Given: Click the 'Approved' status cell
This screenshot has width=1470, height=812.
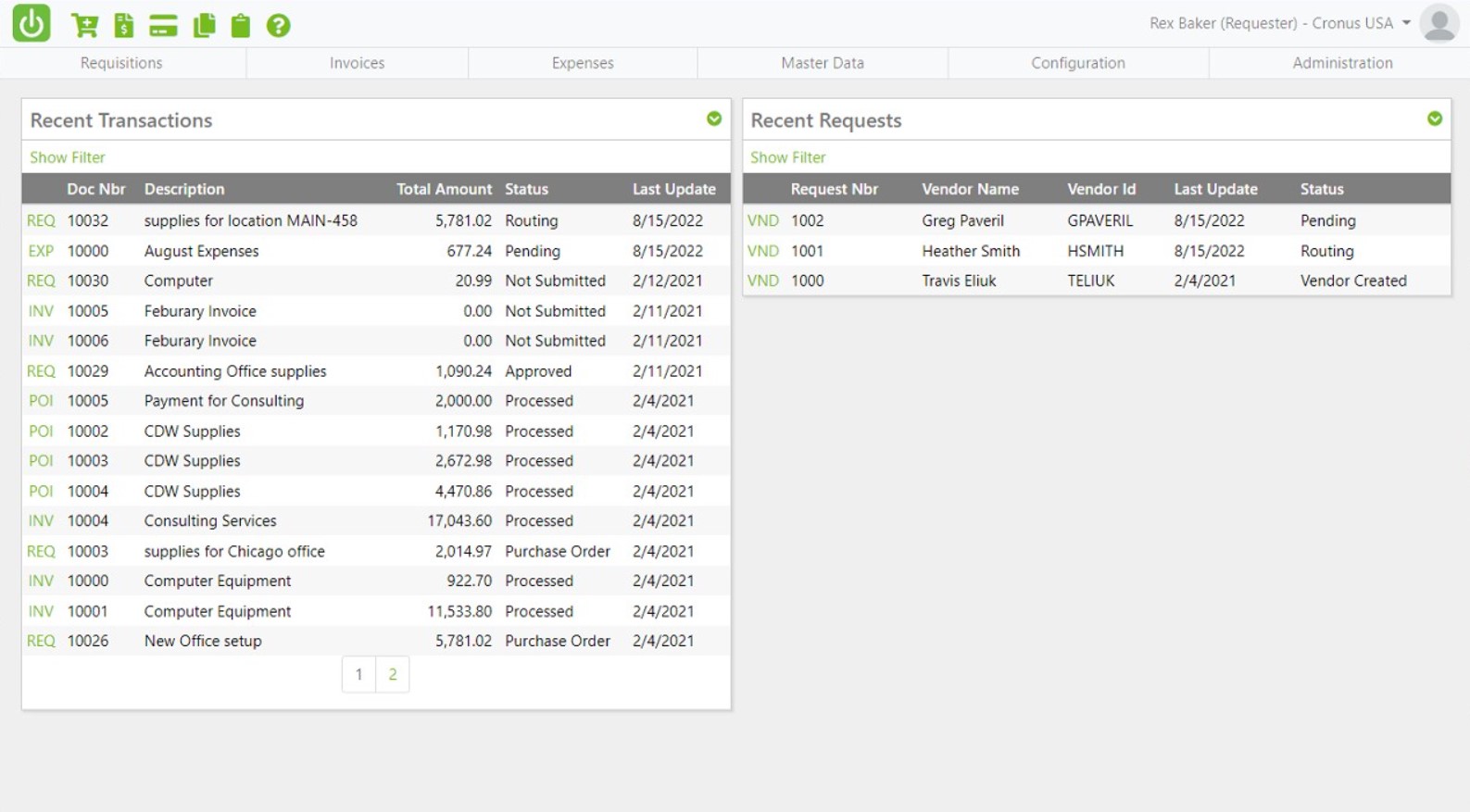Looking at the screenshot, I should [x=538, y=371].
